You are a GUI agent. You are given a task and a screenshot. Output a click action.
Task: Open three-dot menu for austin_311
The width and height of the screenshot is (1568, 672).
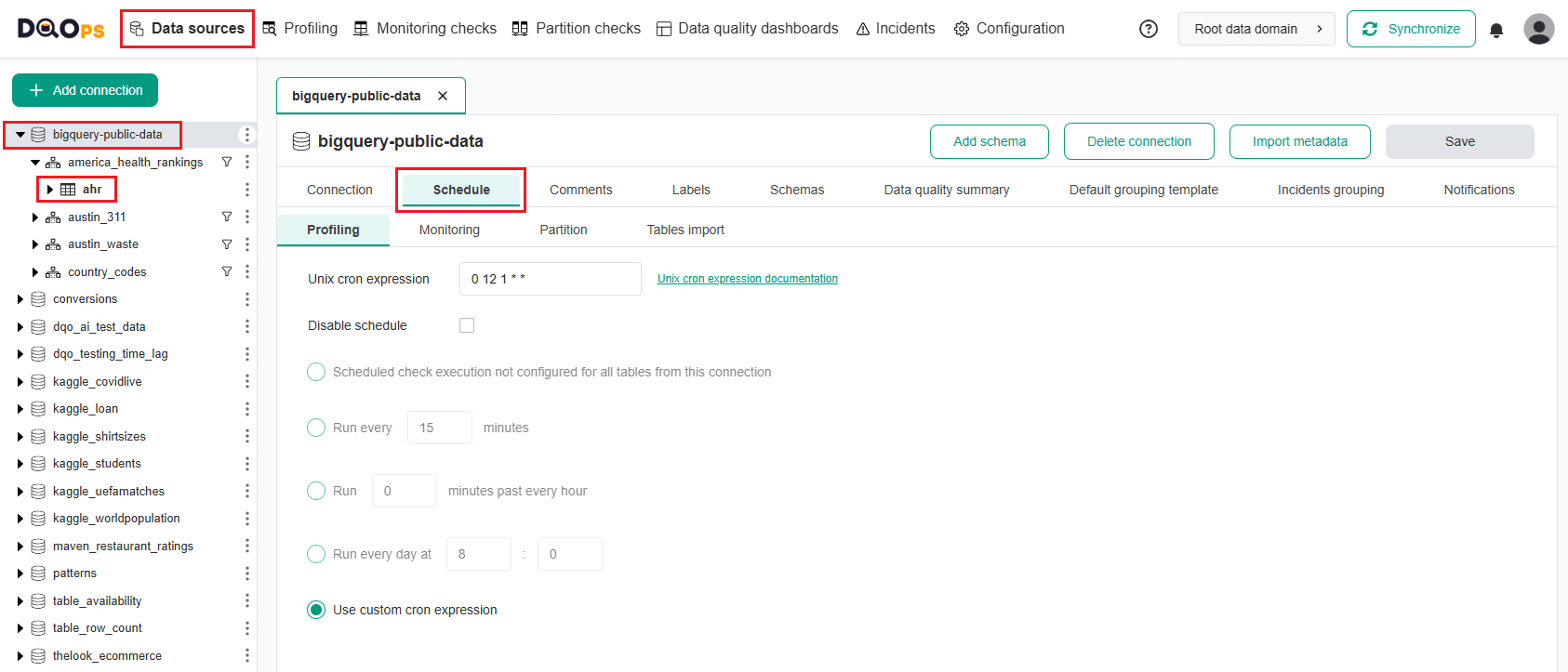pos(247,217)
